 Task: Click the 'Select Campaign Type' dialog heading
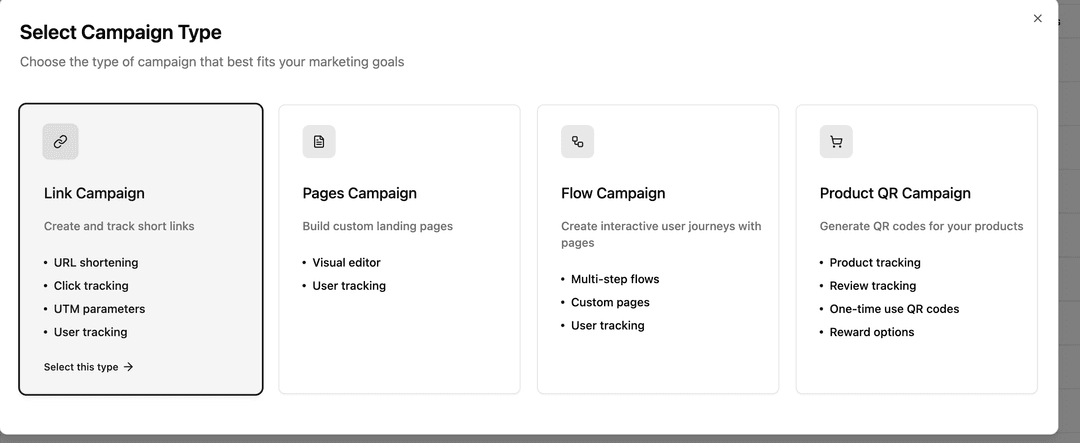(x=120, y=33)
